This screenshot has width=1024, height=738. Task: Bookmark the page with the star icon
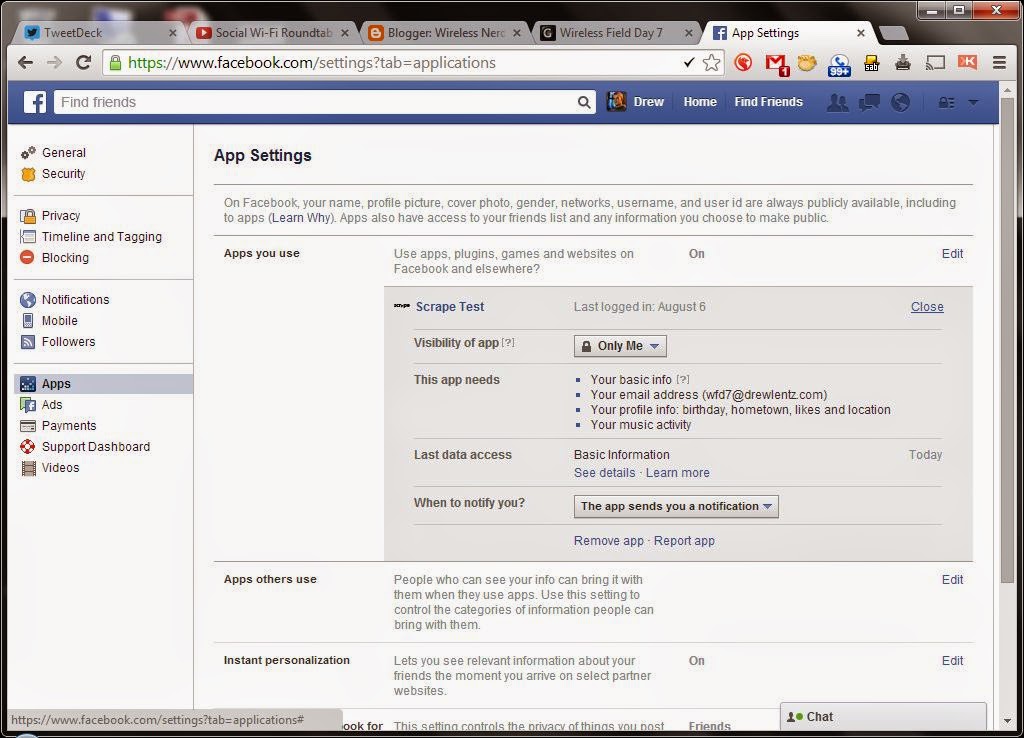[711, 63]
